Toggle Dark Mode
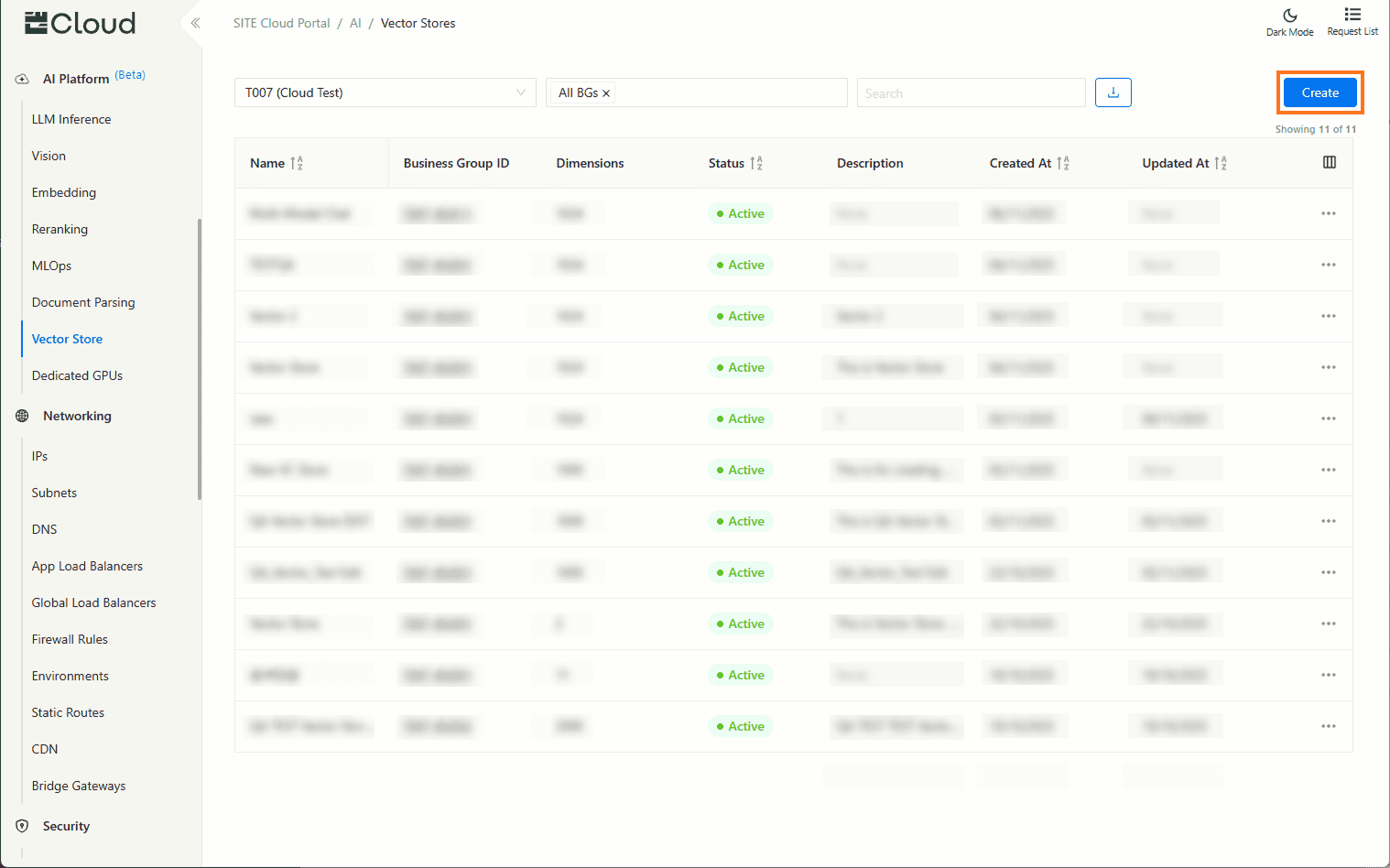Screen dimensions: 1390x868 pyautogui.click(x=1289, y=22)
